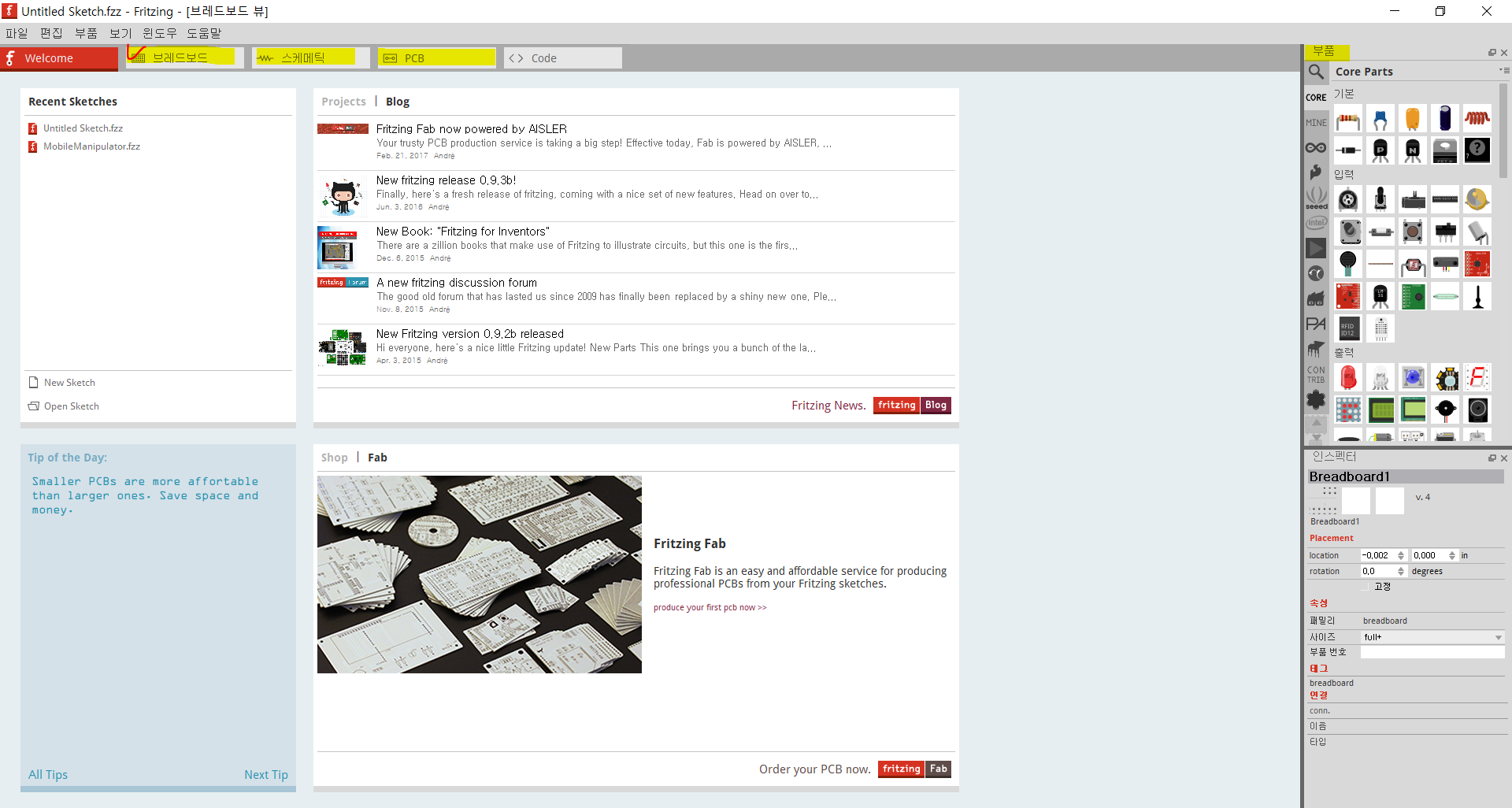
Task: Open 'New fritzing release 0.9.3b!' blog post
Action: point(446,180)
